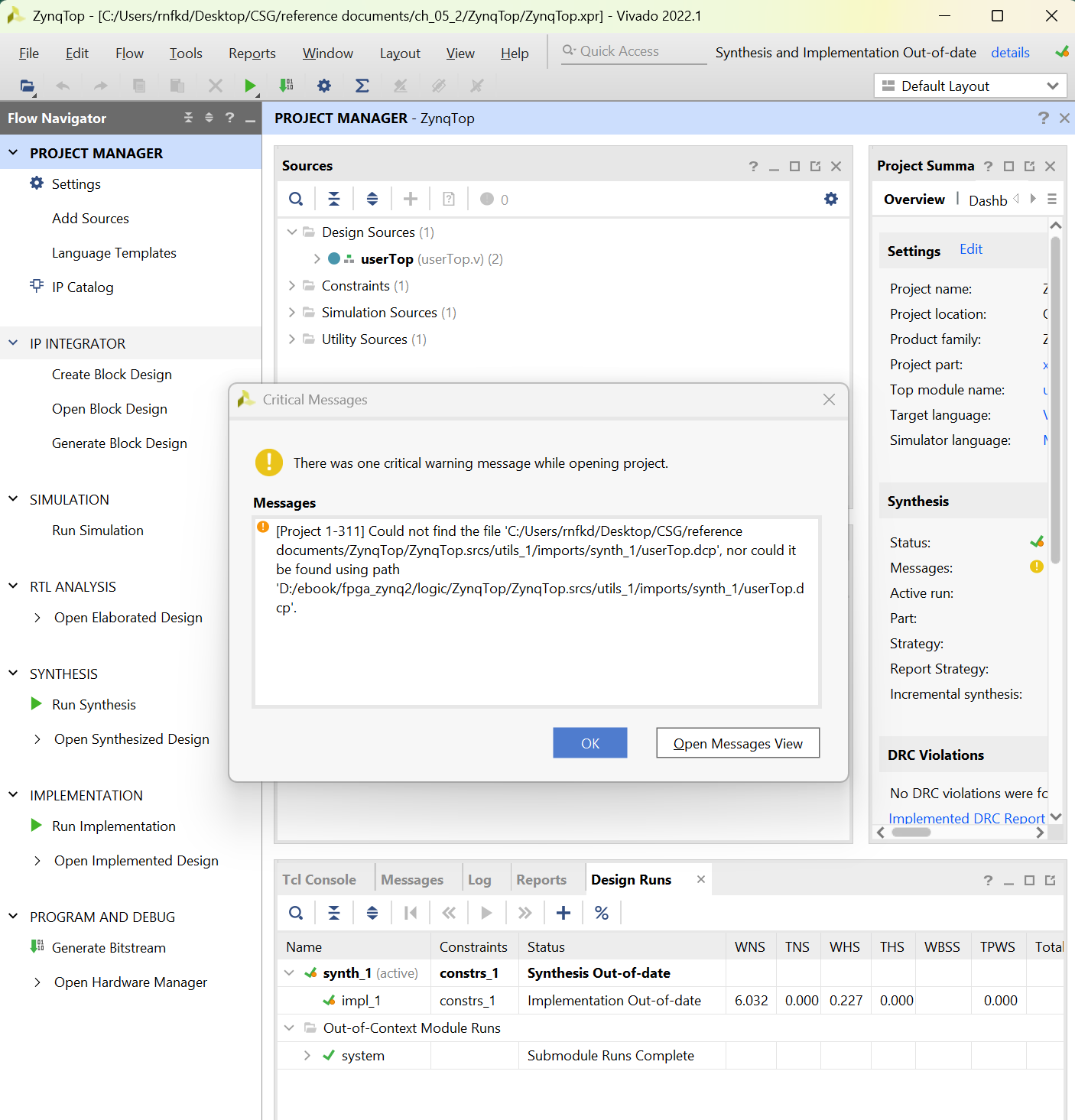Click the Open Project toolbar icon
Image resolution: width=1075 pixels, height=1120 pixels.
tap(28, 86)
